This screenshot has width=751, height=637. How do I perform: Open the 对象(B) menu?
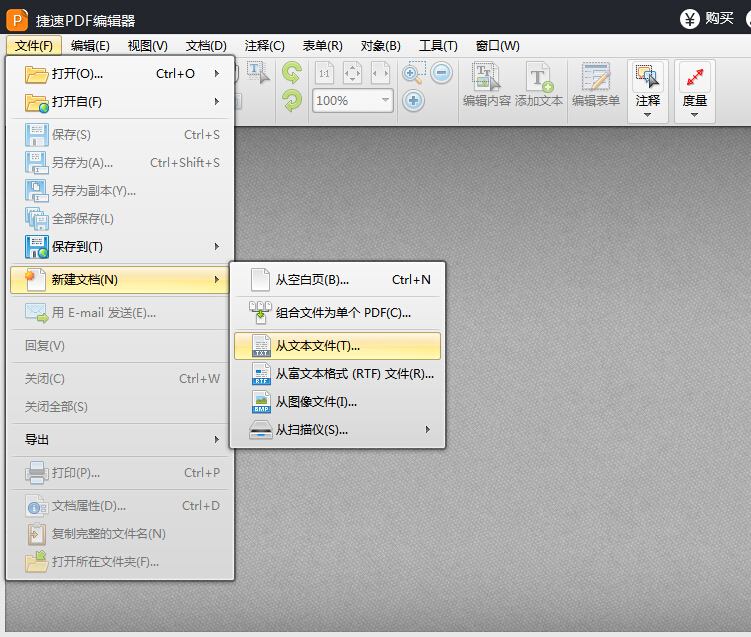tap(380, 46)
